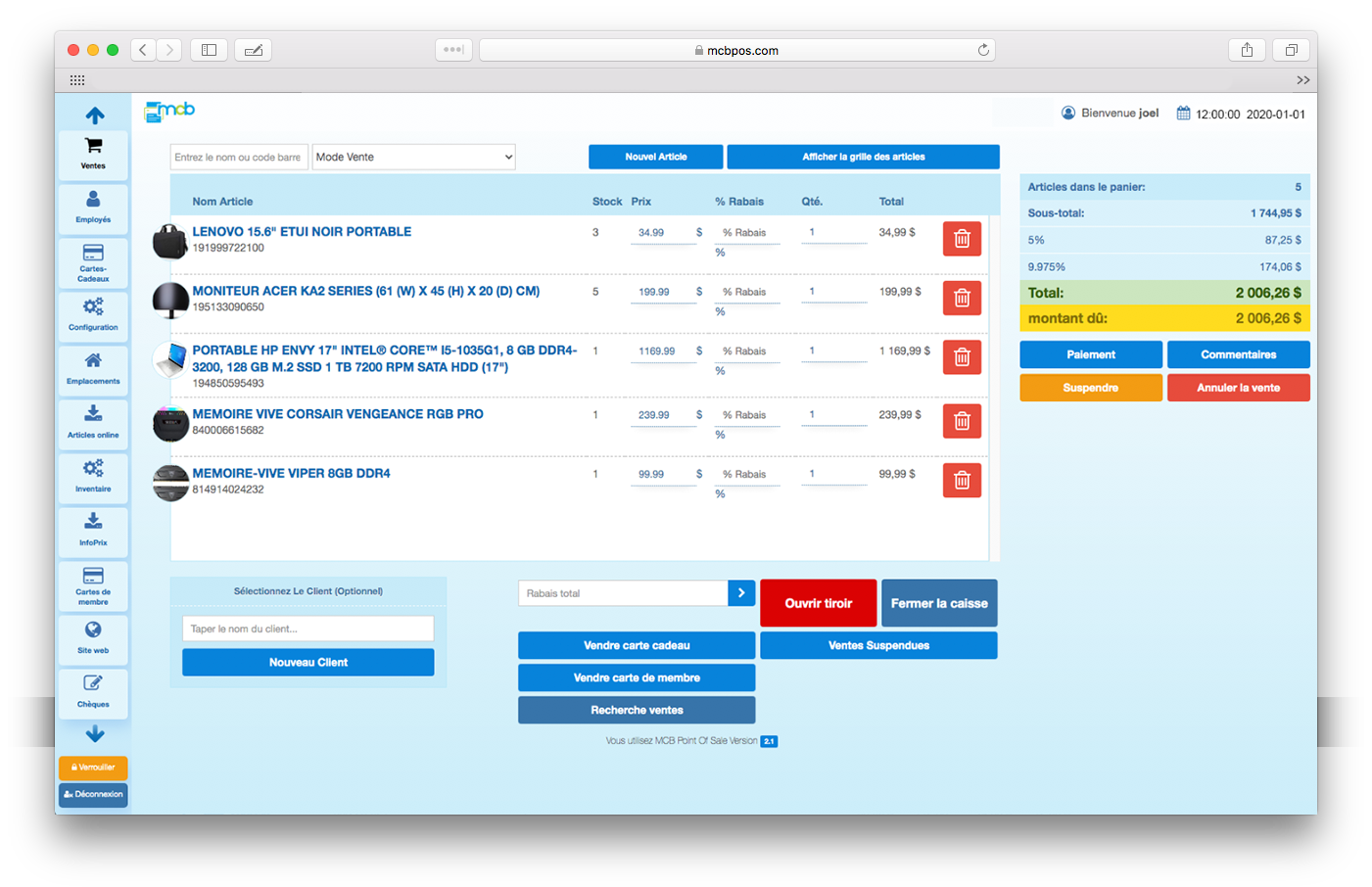1372x887 pixels.
Task: Open MEMOIRE-VIVE VIPER 8GB DDR4 link
Action: 291,473
